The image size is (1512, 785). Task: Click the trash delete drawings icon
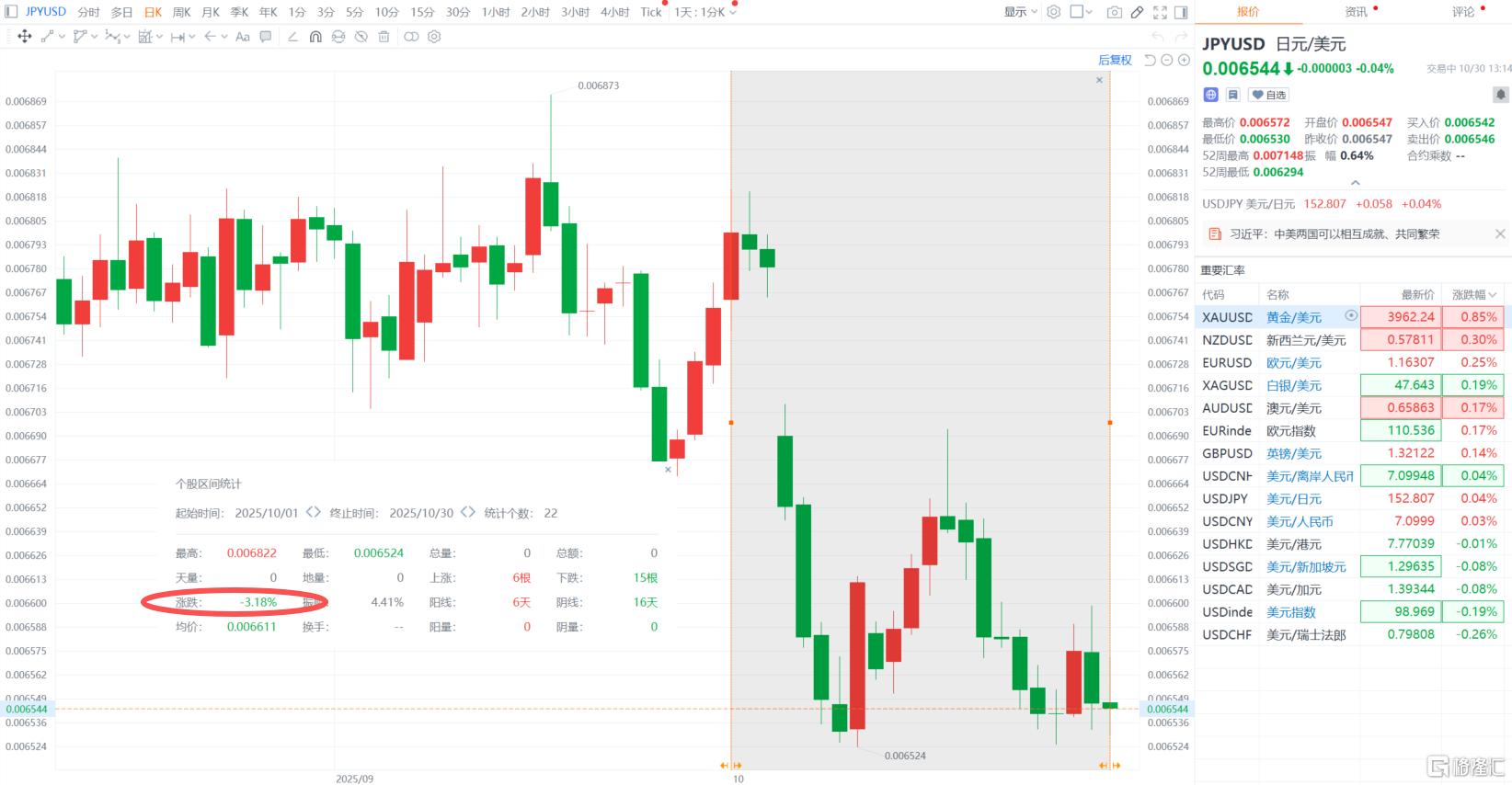pos(384,37)
